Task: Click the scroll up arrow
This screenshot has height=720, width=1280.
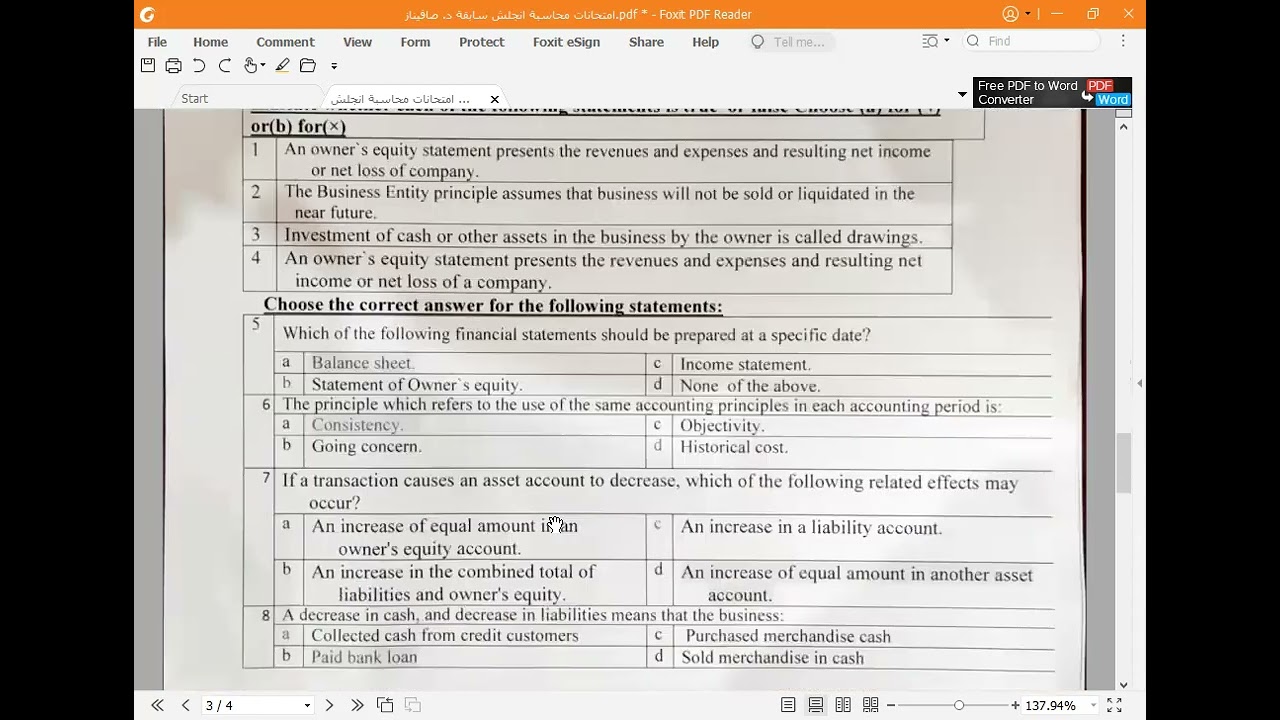Action: point(1124,126)
